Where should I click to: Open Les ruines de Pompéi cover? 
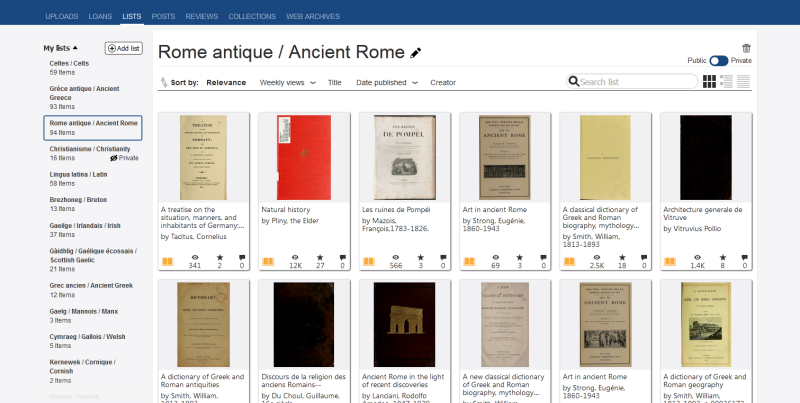[405, 158]
